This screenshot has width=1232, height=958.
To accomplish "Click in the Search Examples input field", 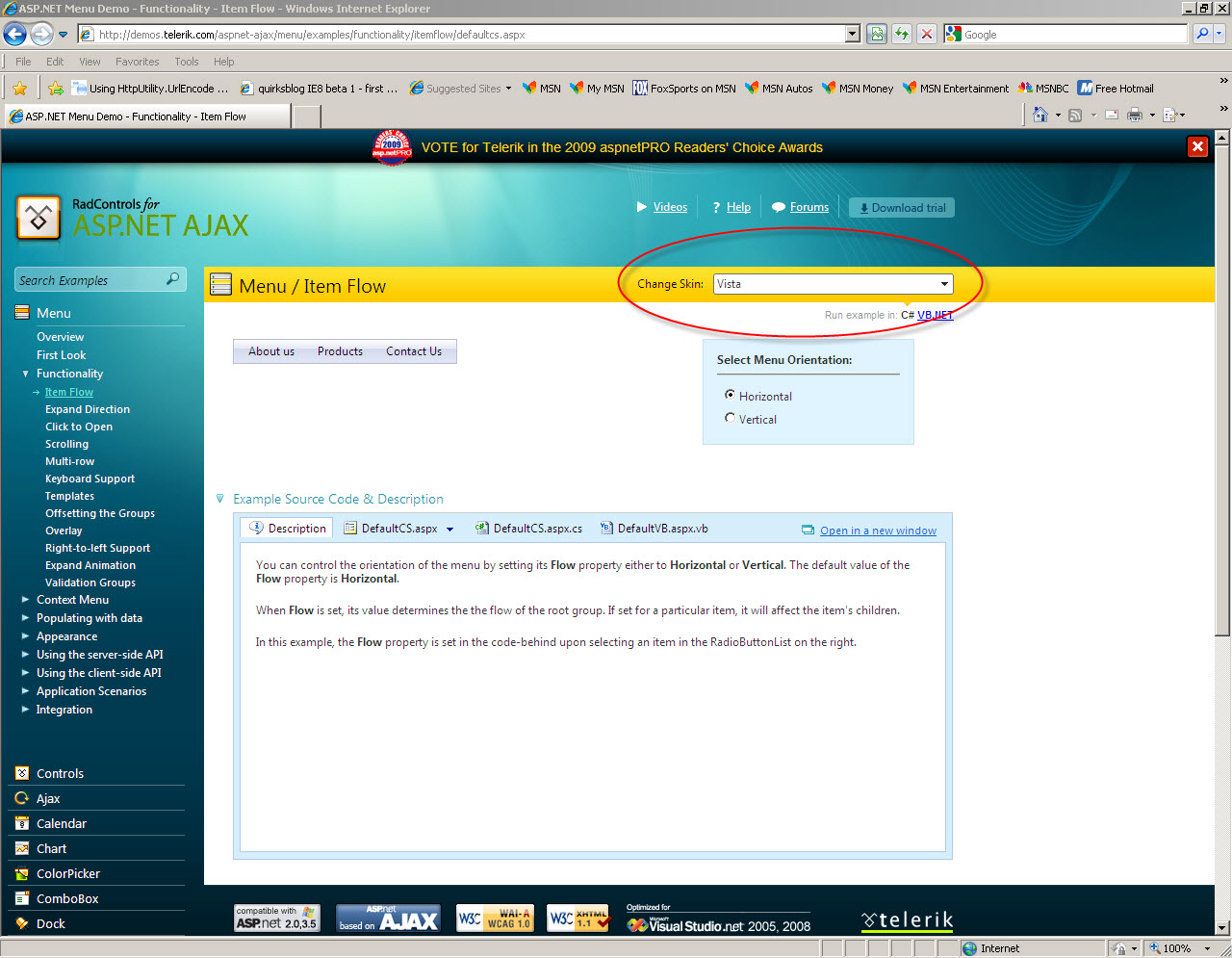I will 90,280.
